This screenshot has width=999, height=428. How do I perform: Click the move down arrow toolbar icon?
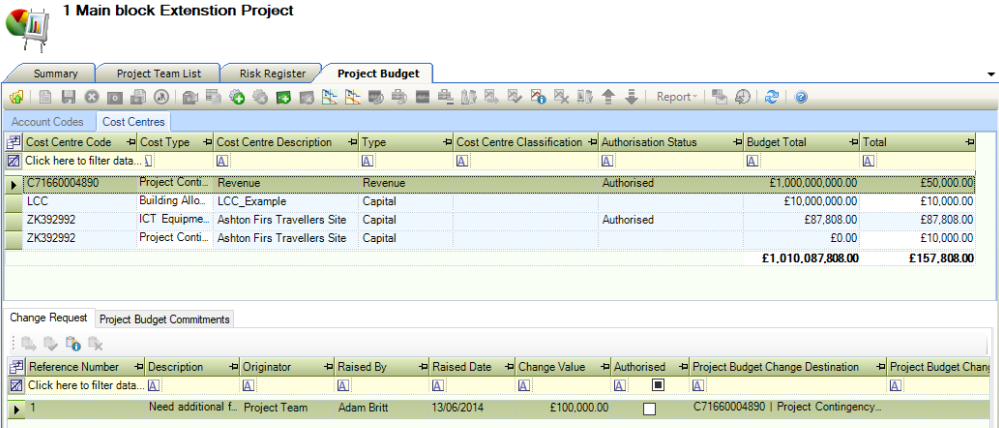click(631, 97)
